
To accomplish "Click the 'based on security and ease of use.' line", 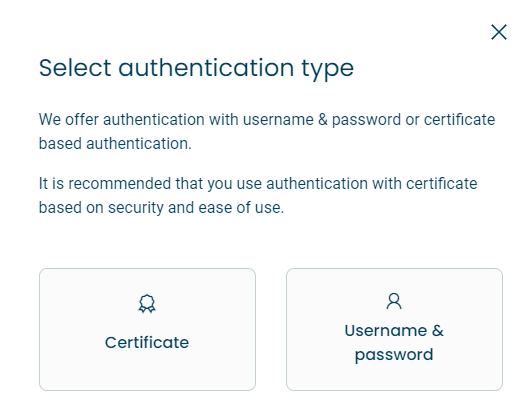I will click(x=161, y=208).
